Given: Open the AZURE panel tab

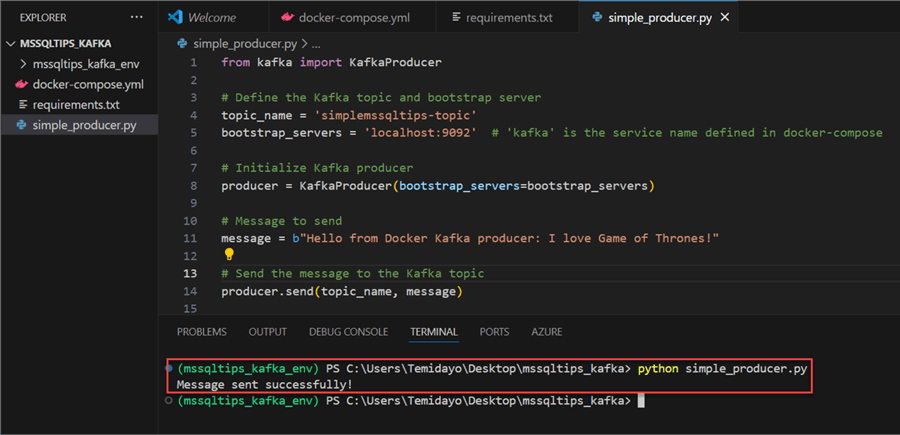Looking at the screenshot, I should pos(546,332).
